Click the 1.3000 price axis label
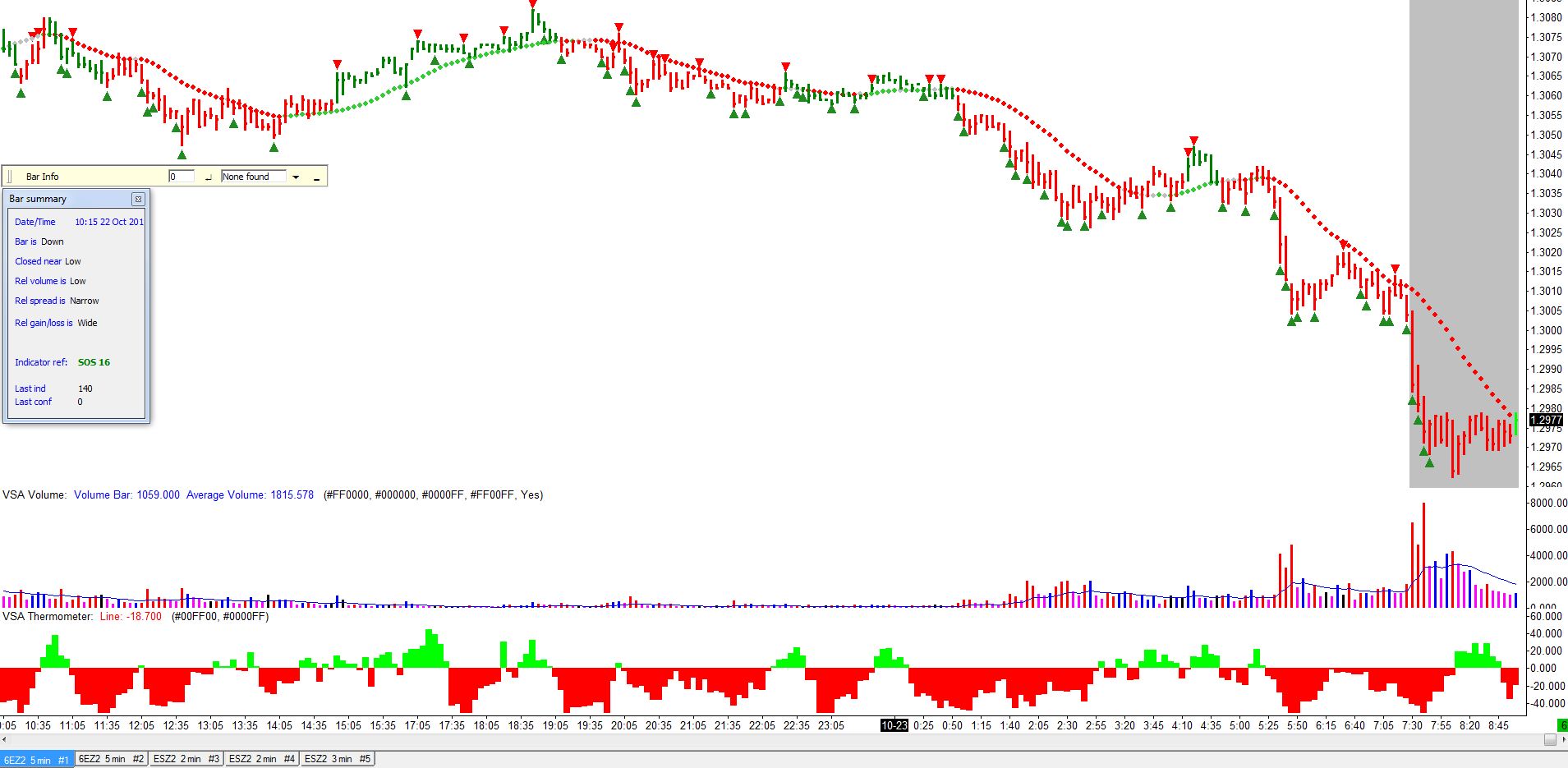 click(x=1546, y=330)
